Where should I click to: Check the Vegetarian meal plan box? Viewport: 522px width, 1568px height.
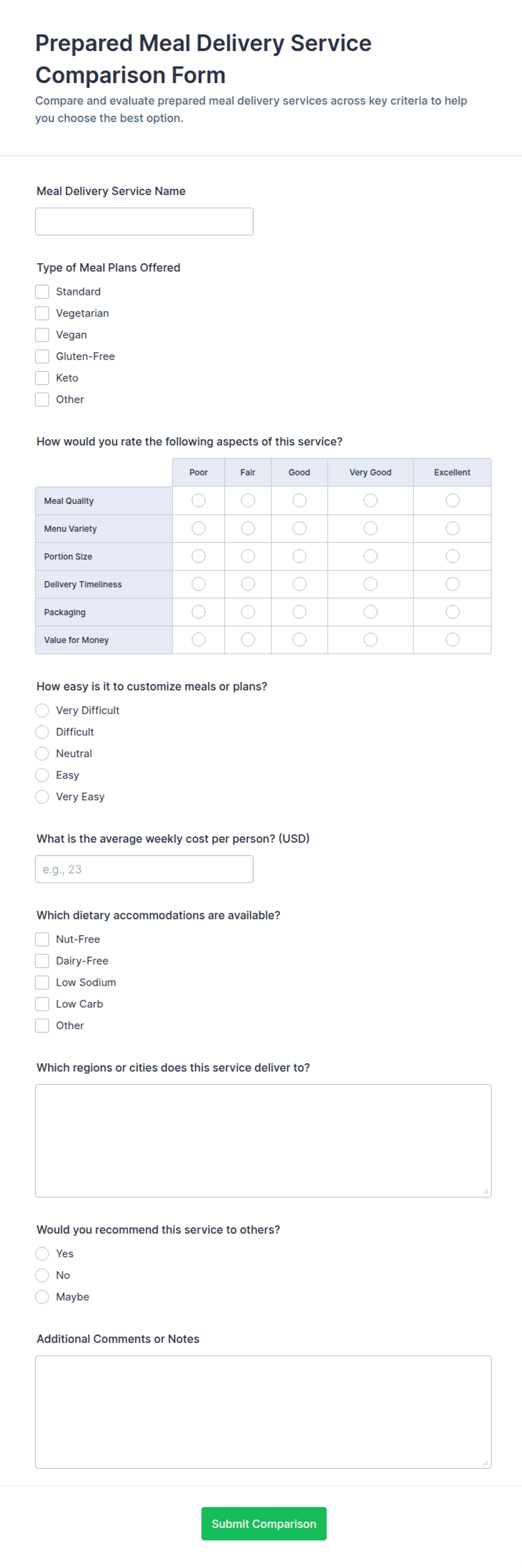click(x=42, y=313)
